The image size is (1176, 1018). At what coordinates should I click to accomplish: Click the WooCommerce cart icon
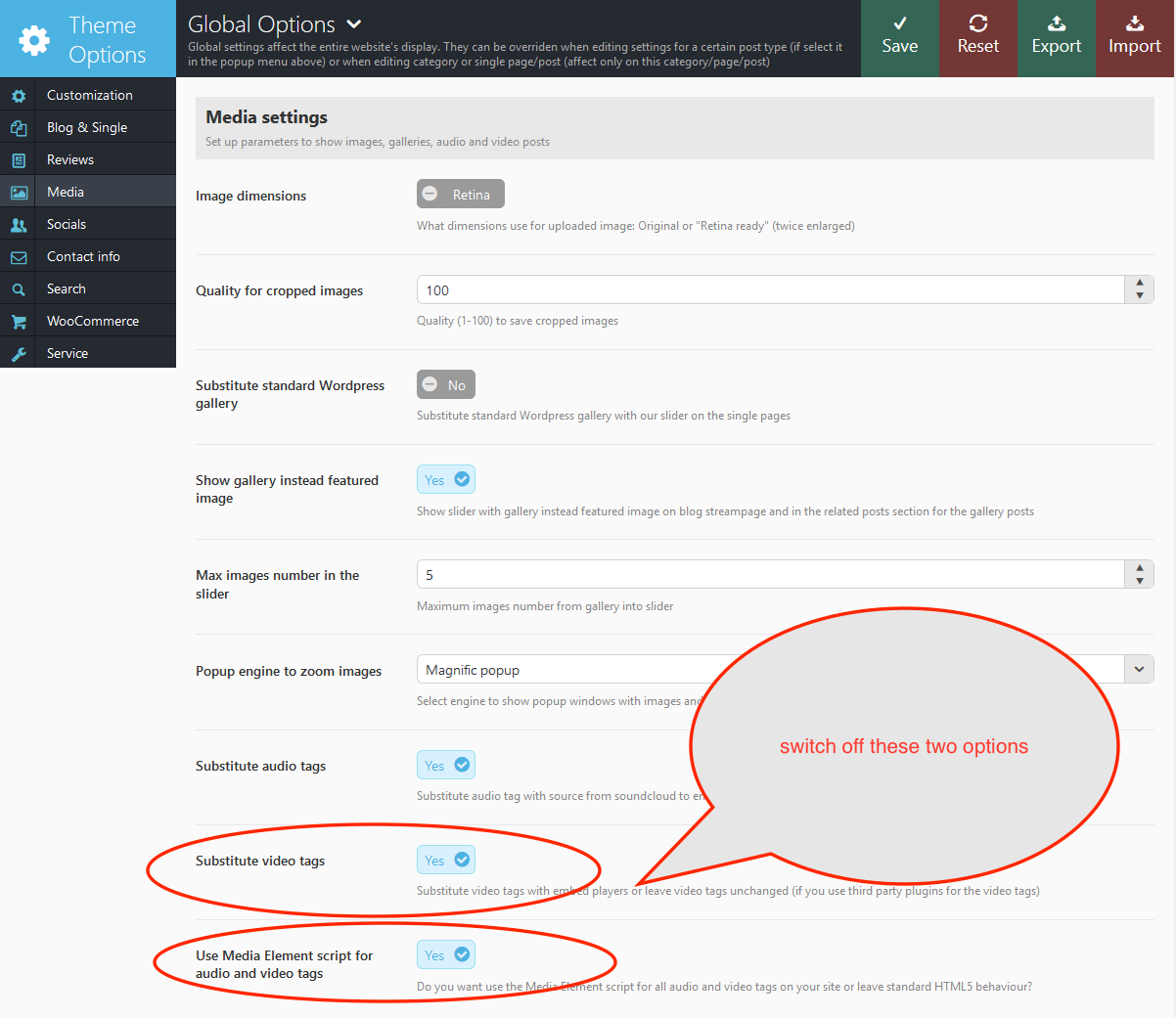point(19,322)
